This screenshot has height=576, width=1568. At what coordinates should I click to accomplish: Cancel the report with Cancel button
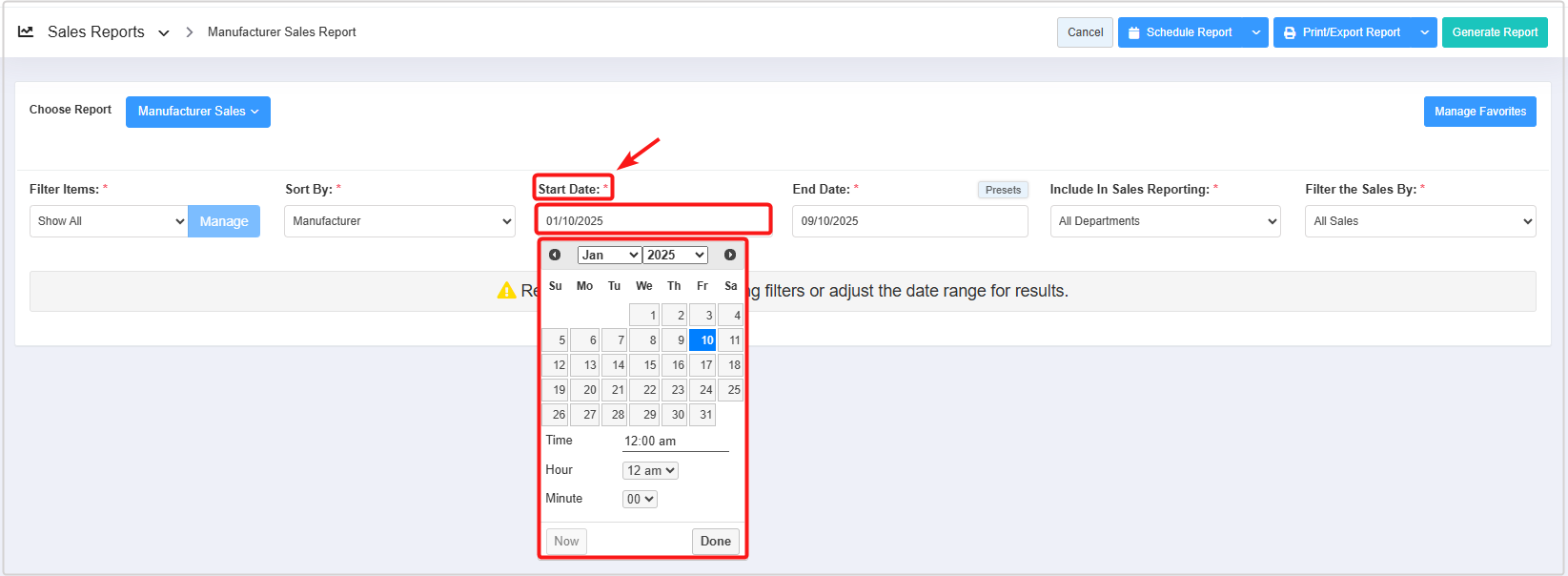tap(1085, 32)
